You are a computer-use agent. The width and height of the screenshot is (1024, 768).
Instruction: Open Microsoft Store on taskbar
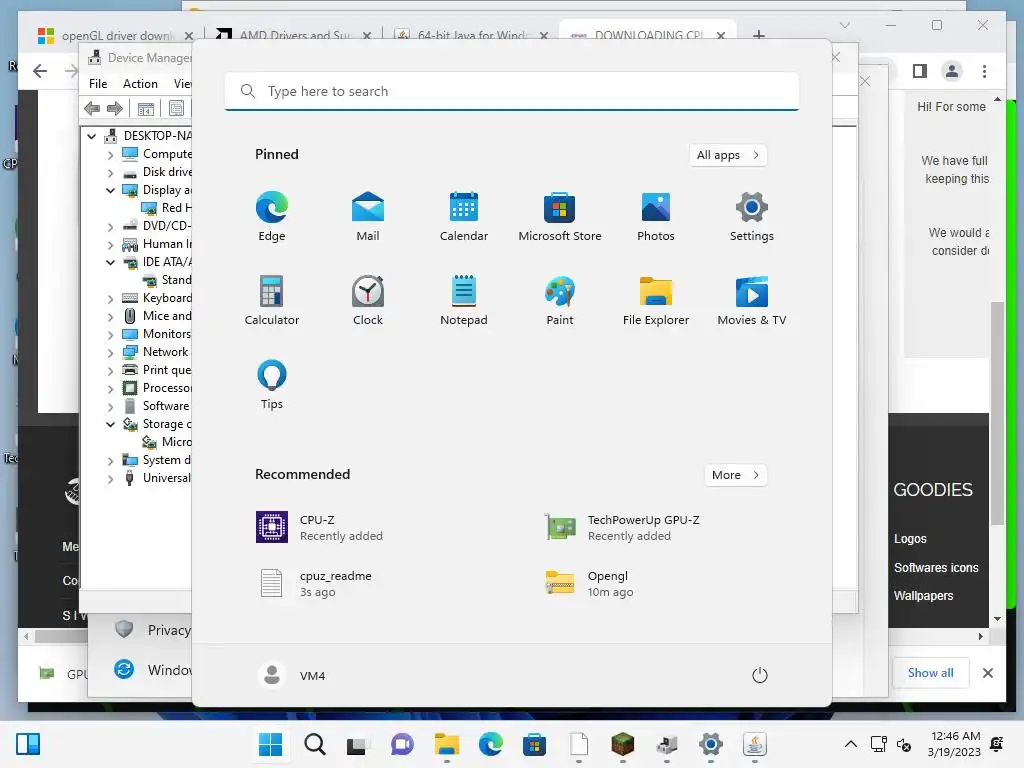(534, 744)
